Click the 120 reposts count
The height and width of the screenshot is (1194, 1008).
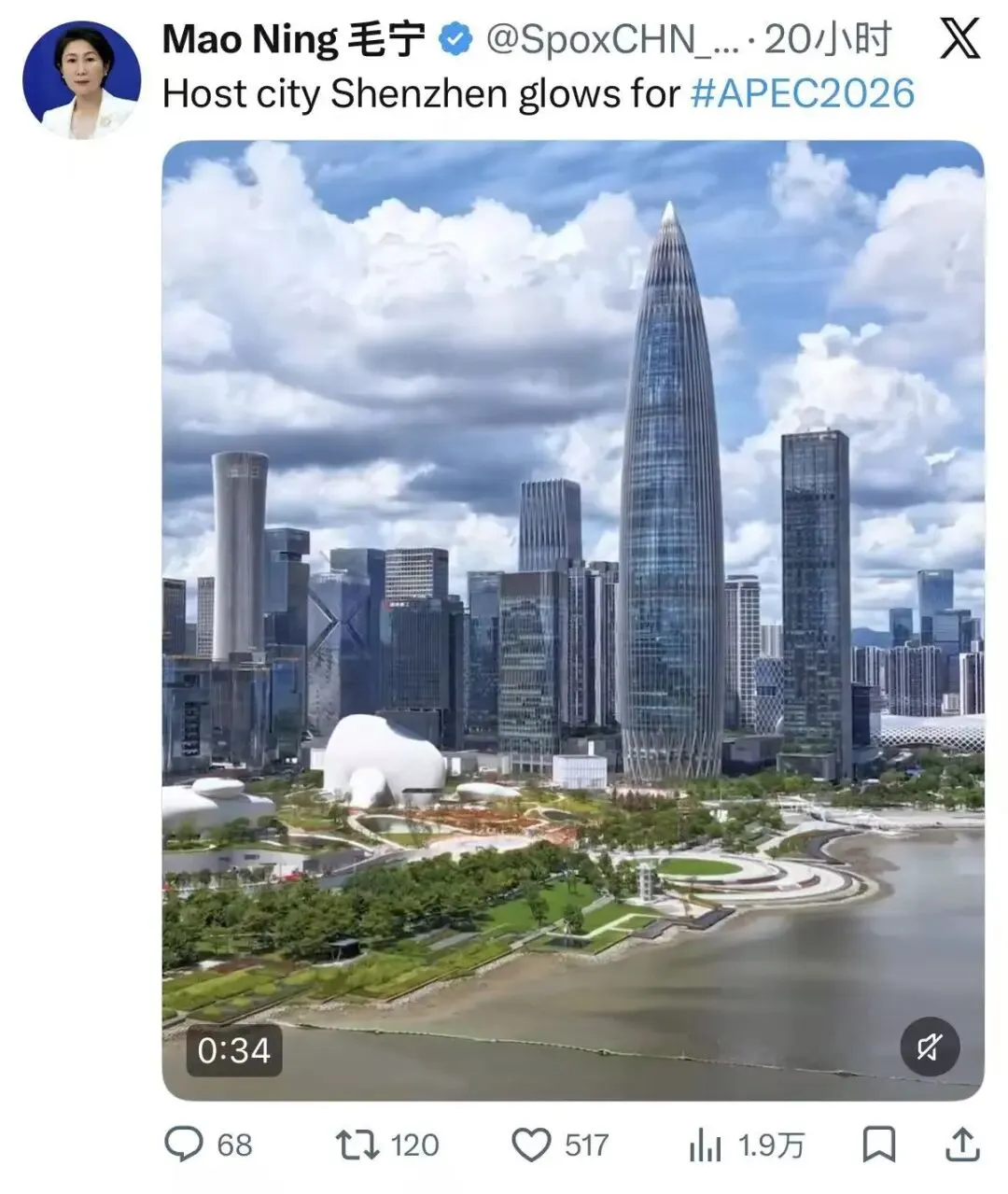(414, 1145)
